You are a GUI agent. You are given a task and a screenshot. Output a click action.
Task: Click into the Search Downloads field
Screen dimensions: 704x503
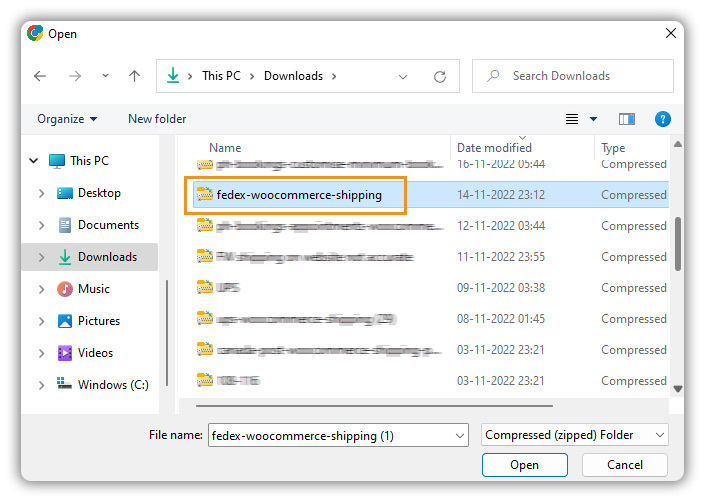pos(572,76)
